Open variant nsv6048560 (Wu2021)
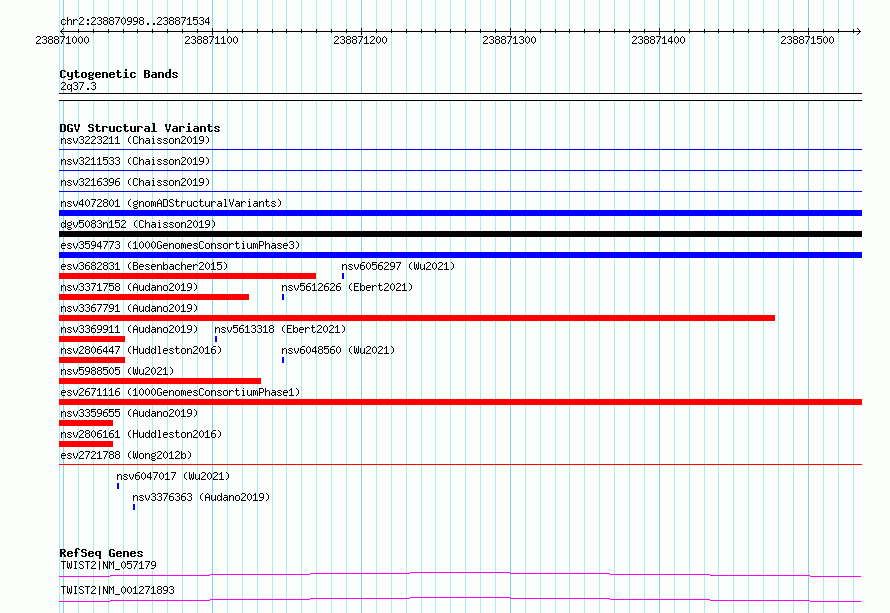The height and width of the screenshot is (613, 890). coord(338,350)
